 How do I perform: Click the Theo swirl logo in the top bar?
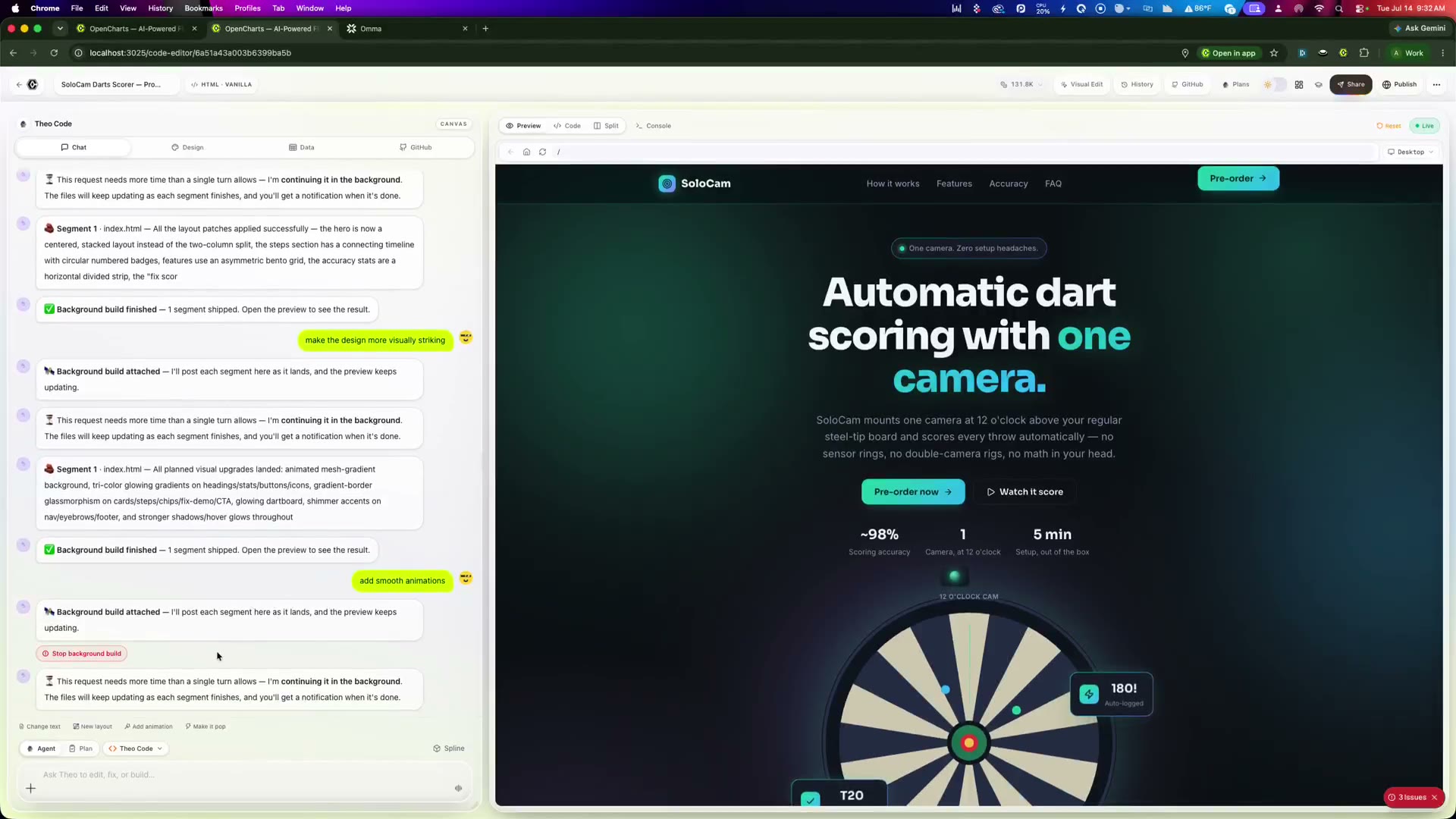click(33, 85)
